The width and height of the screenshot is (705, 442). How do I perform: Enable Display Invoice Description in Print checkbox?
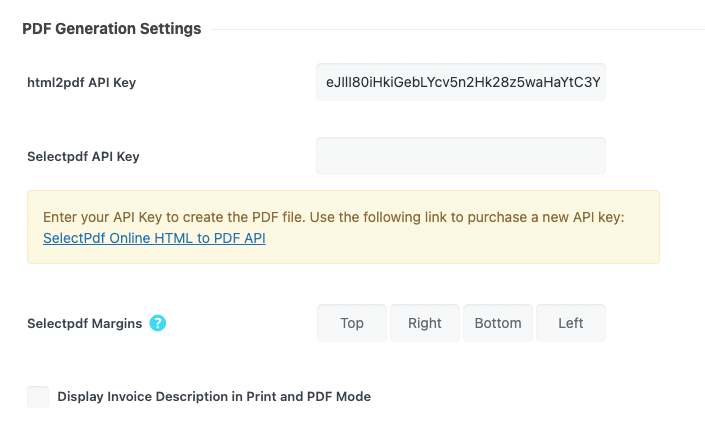click(x=38, y=397)
